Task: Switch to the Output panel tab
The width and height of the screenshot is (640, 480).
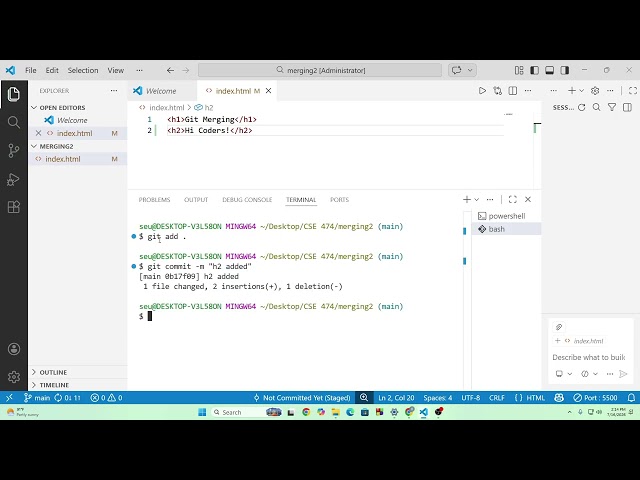Action: click(x=196, y=200)
